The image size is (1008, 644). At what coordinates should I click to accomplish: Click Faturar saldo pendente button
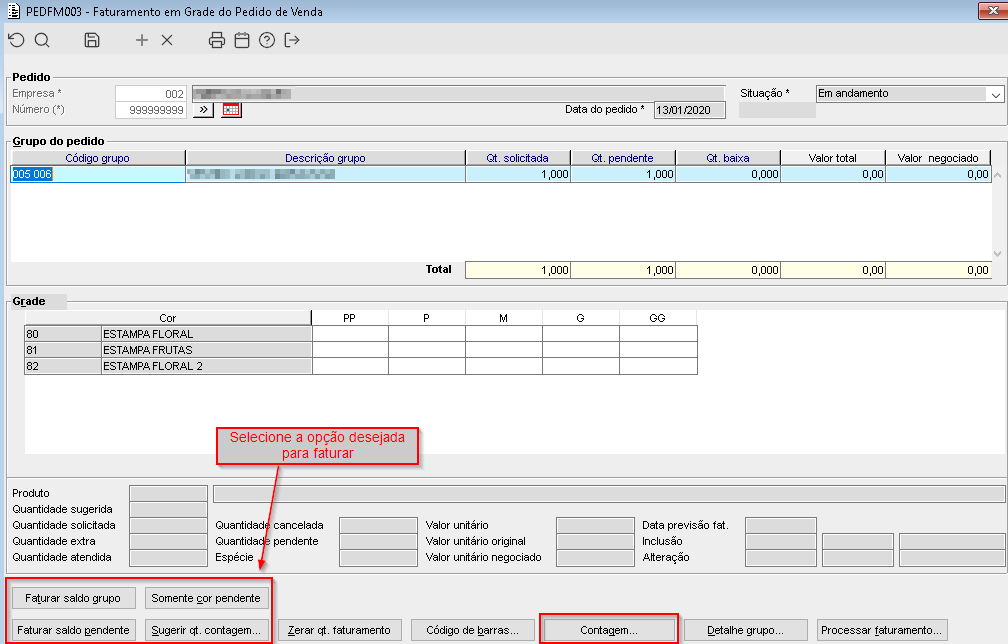[73, 631]
